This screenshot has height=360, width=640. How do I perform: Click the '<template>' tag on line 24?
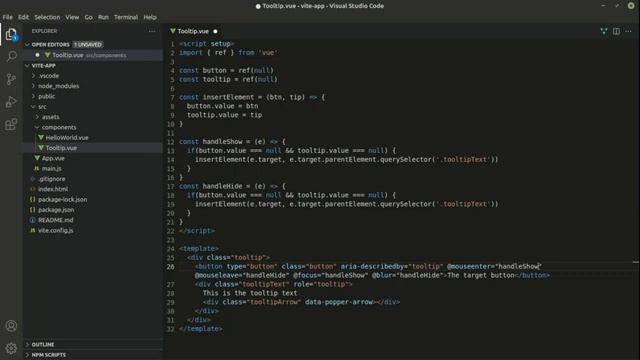tap(199, 248)
